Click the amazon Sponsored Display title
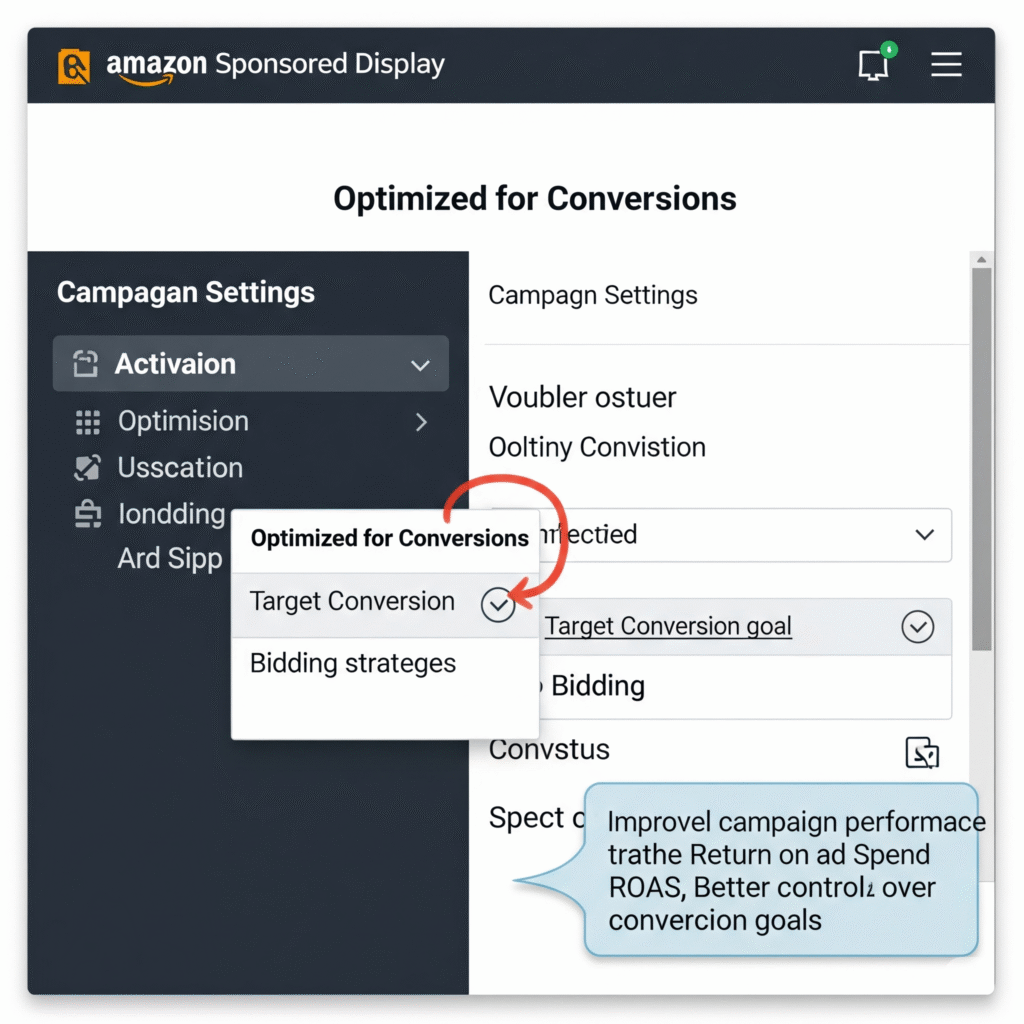Image resolution: width=1024 pixels, height=1024 pixels. tap(276, 65)
